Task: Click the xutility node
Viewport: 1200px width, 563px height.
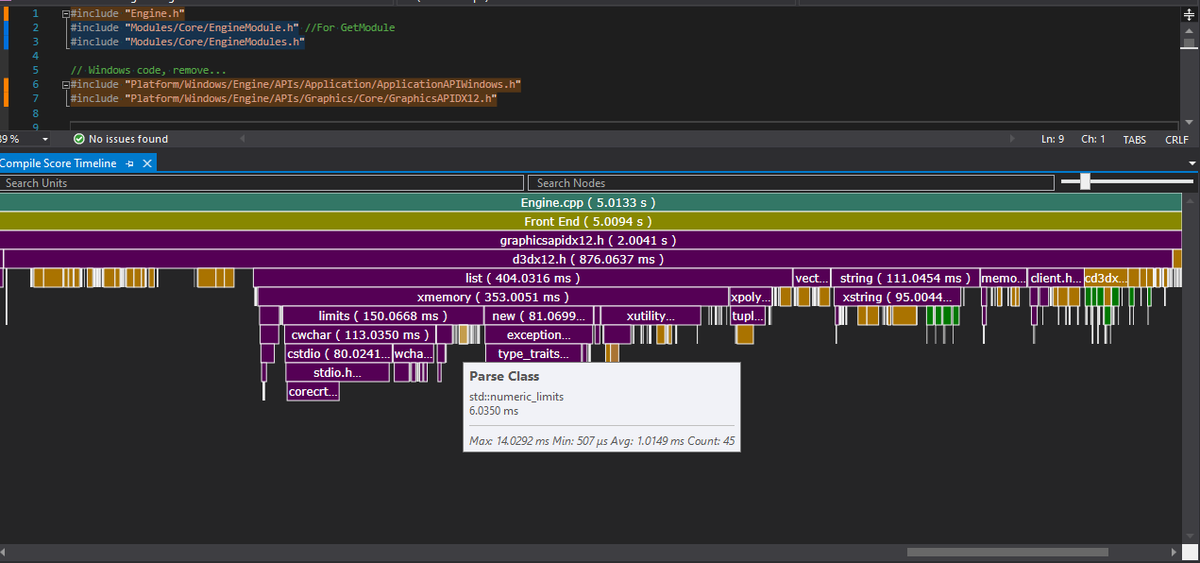Action: tap(650, 316)
